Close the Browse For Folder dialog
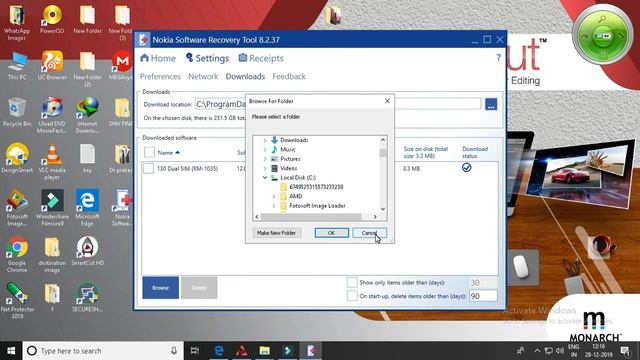640x360 pixels. [387, 101]
